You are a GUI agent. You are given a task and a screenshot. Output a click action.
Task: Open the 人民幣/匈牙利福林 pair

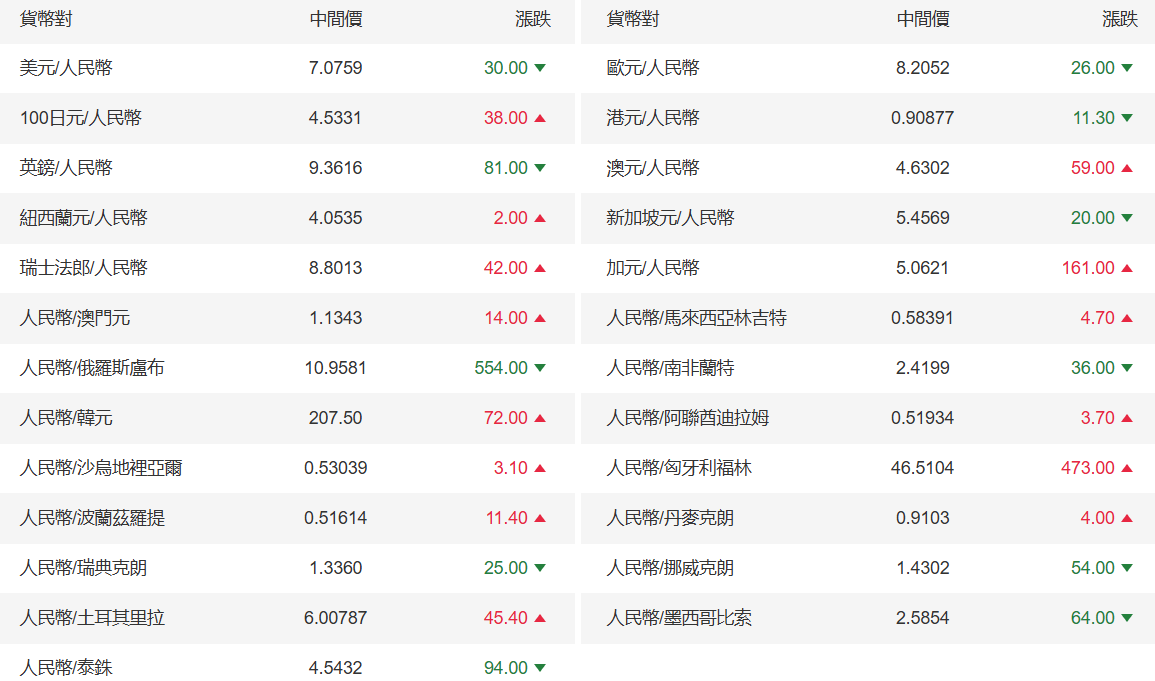[679, 468]
